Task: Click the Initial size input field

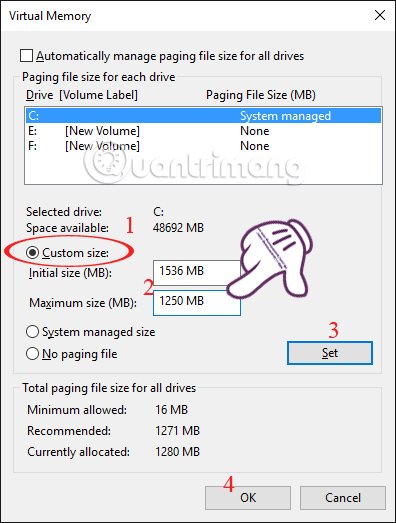Action: point(196,271)
